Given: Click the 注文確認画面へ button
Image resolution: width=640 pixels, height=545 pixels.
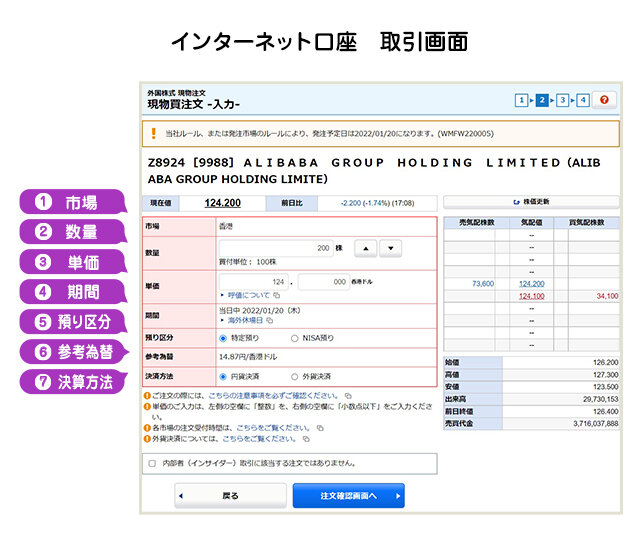Looking at the screenshot, I should coord(348,496).
